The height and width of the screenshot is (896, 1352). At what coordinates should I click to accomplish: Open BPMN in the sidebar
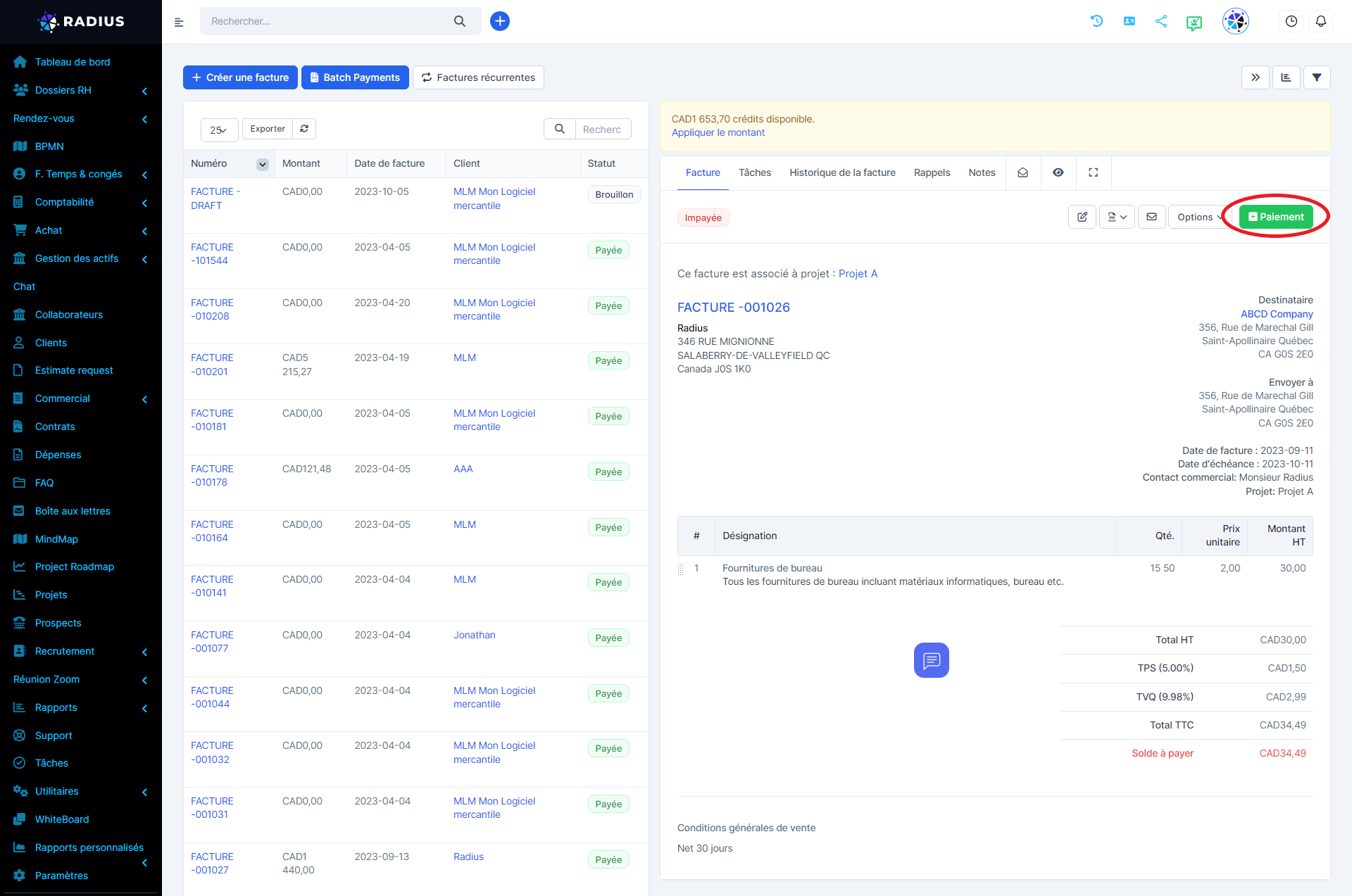coord(49,146)
